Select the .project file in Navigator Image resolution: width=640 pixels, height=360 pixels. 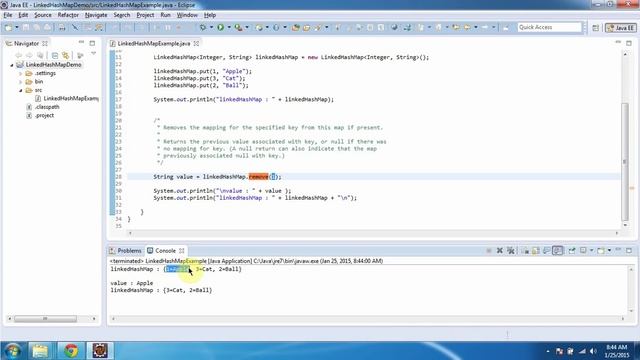[x=40, y=116]
